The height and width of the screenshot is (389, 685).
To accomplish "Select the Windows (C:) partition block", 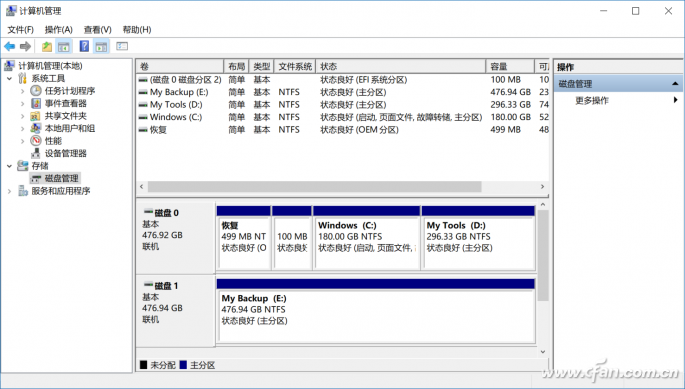I will point(367,238).
